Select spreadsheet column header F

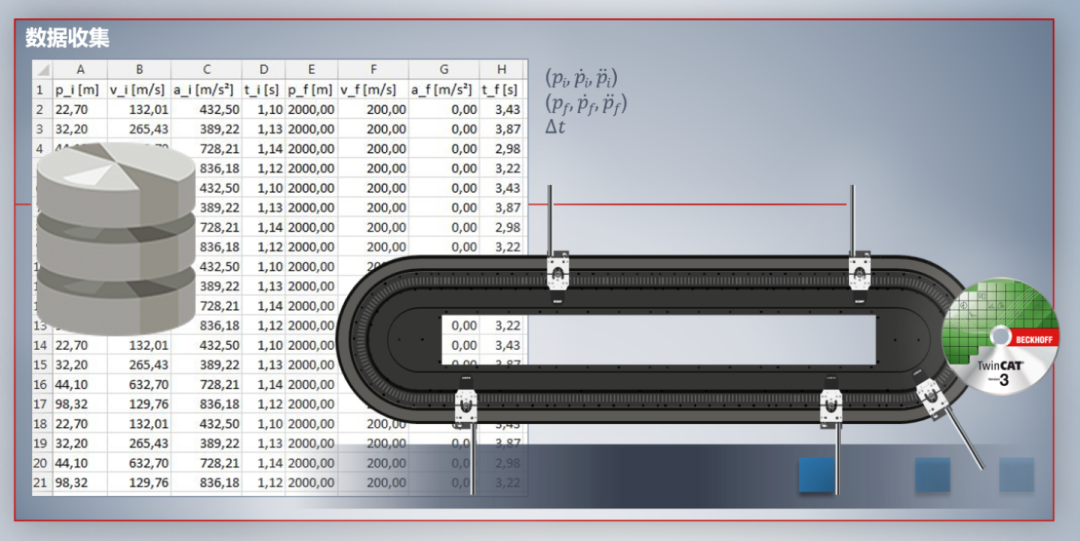coord(373,69)
